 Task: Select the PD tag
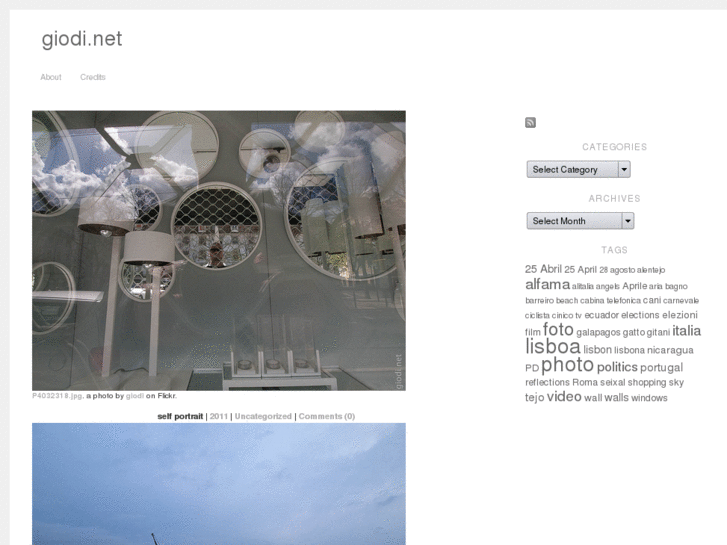[532, 368]
